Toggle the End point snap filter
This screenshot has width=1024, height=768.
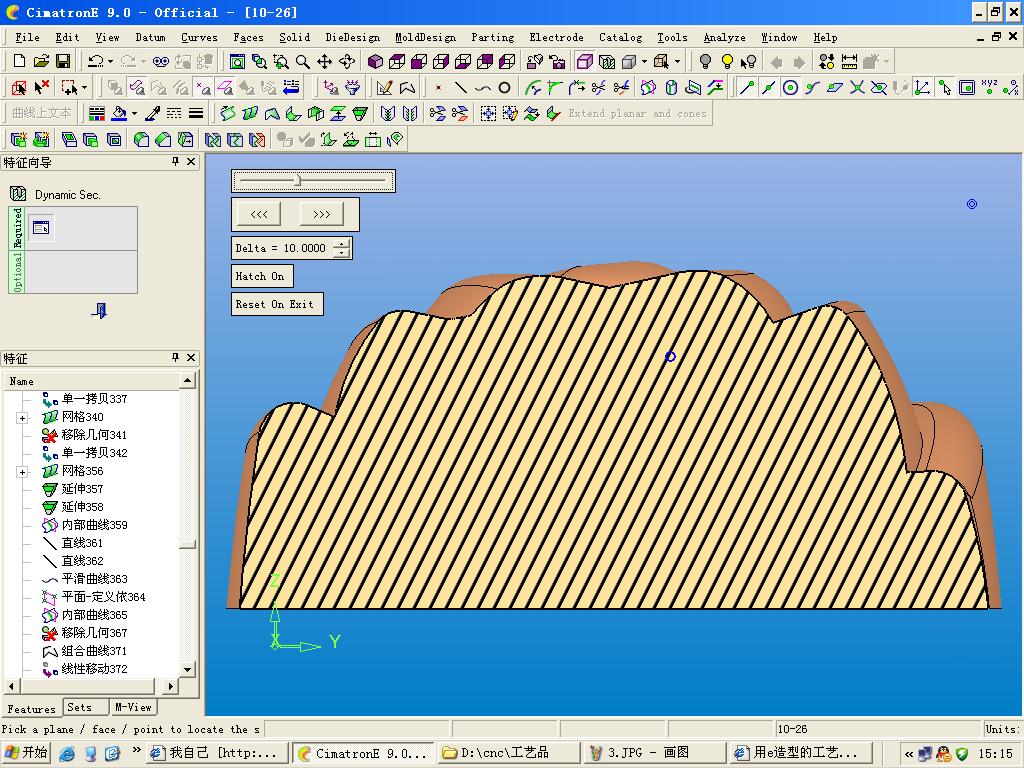746,87
